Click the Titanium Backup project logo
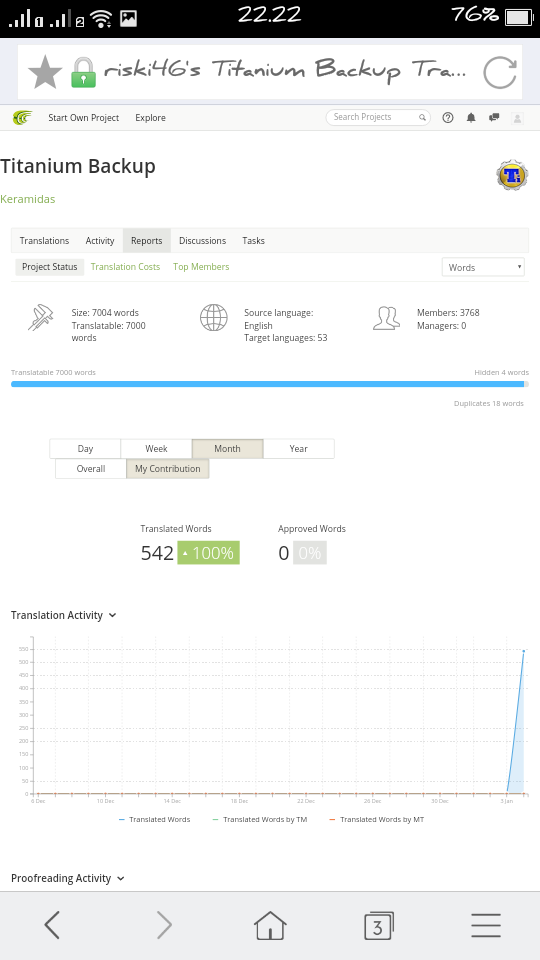This screenshot has height=960, width=540. [x=512, y=175]
